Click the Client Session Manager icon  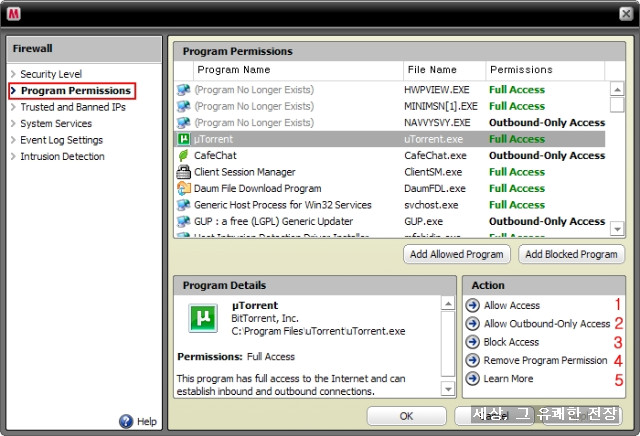coord(183,172)
